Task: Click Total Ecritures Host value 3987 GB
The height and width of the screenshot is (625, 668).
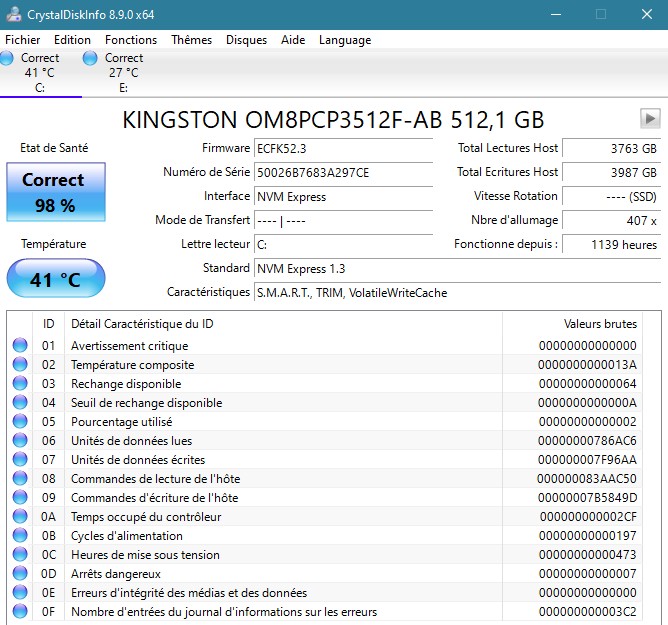Action: pyautogui.click(x=611, y=173)
